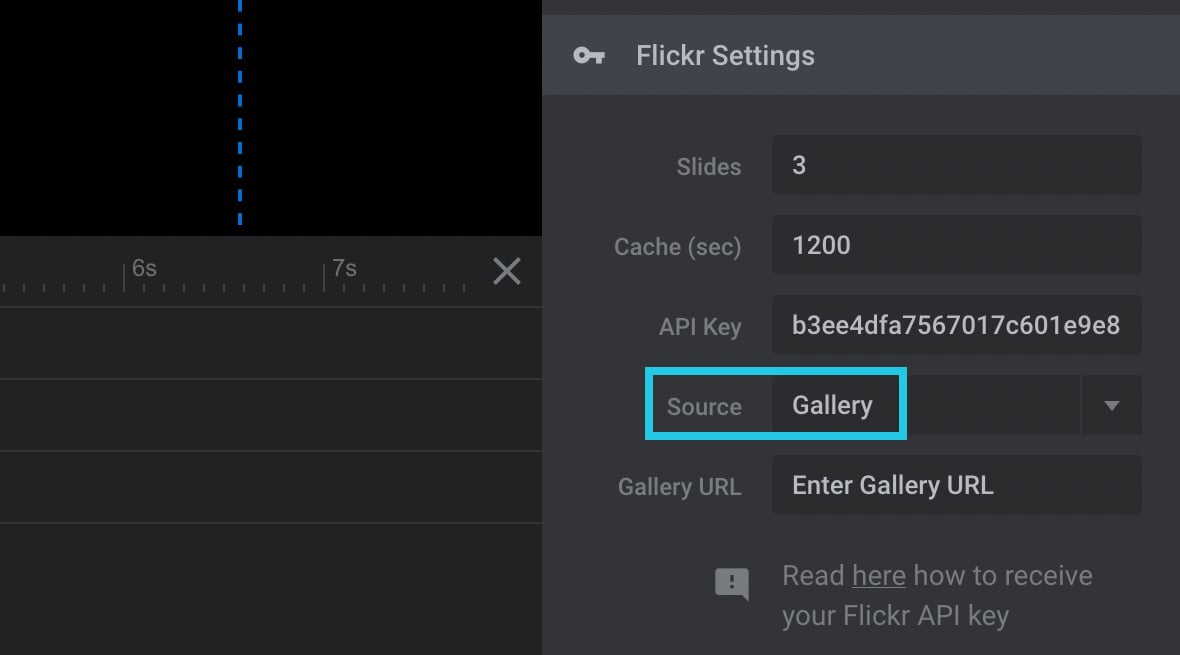Image resolution: width=1180 pixels, height=655 pixels.
Task: Click the Gallery URL label
Action: [x=680, y=487]
